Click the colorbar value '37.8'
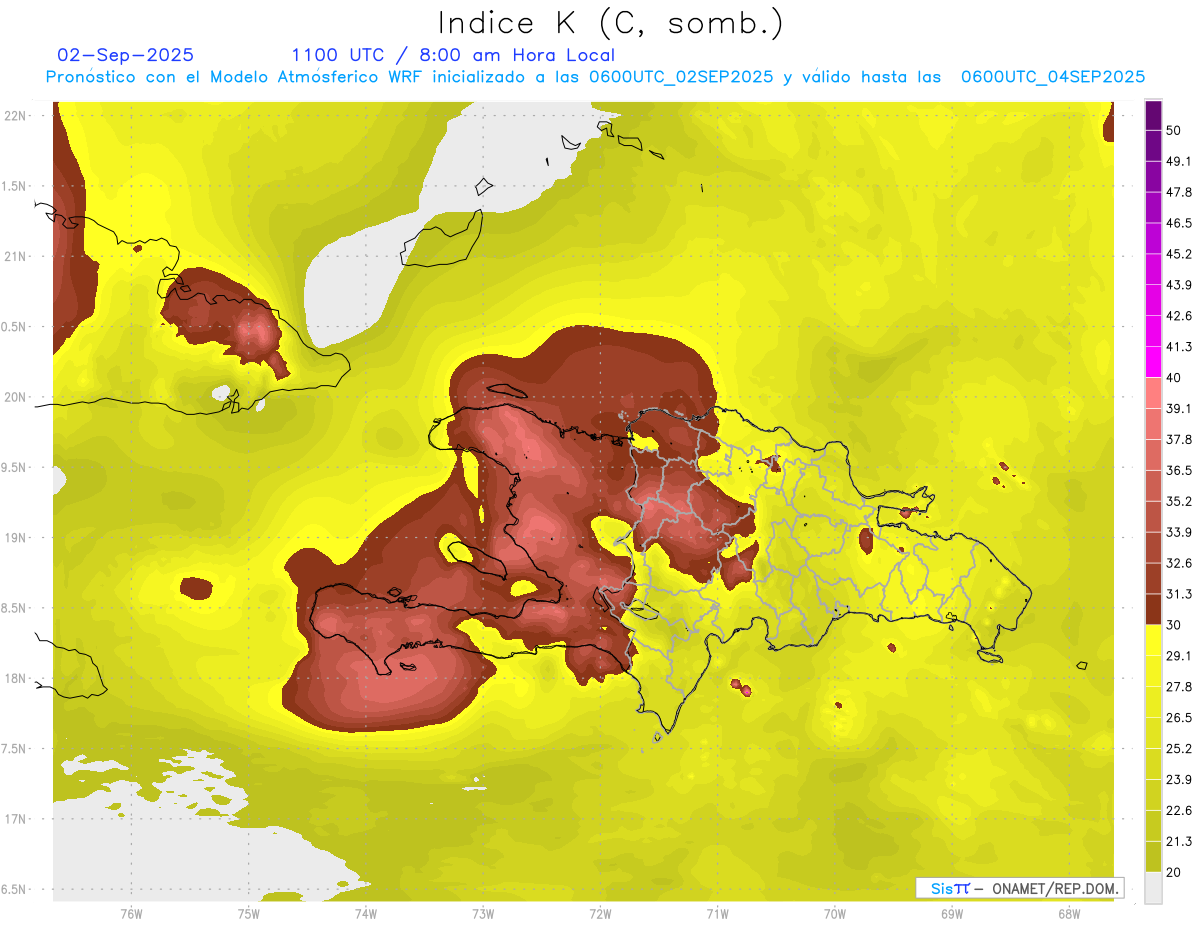1200x927 pixels. (x=1179, y=439)
